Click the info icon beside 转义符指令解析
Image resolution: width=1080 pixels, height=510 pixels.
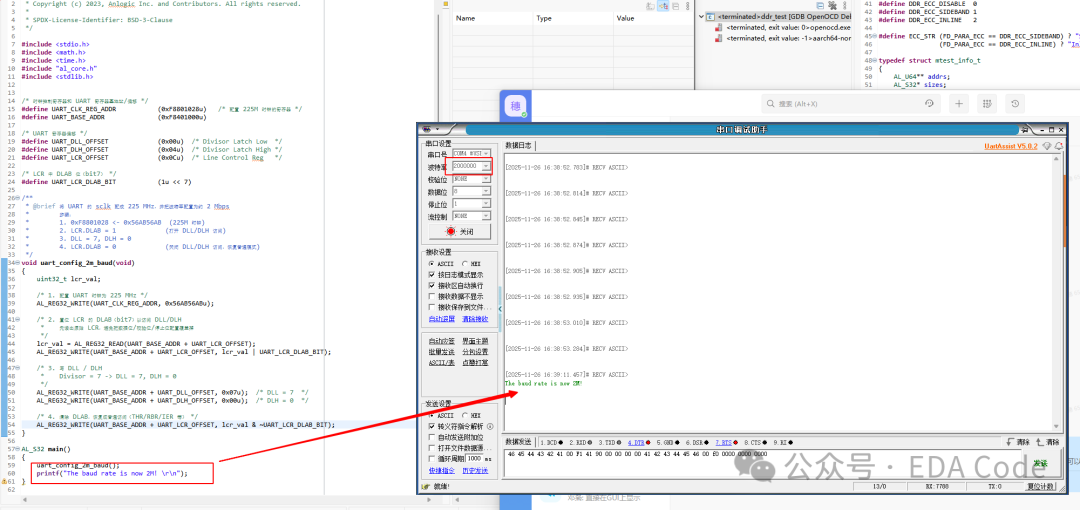(x=490, y=426)
